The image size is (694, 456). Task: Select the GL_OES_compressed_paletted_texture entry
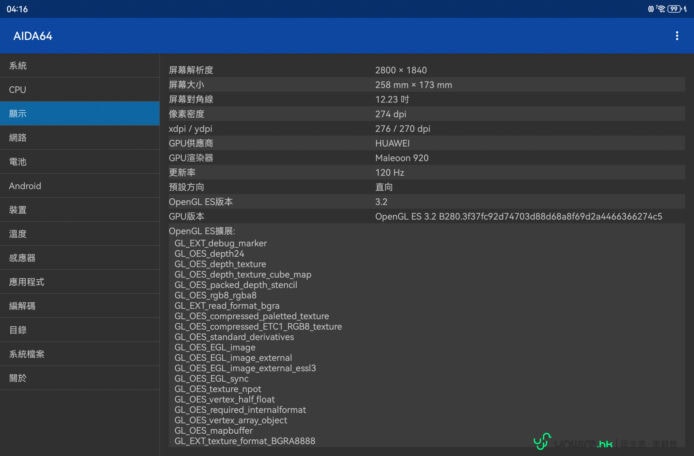coord(252,316)
